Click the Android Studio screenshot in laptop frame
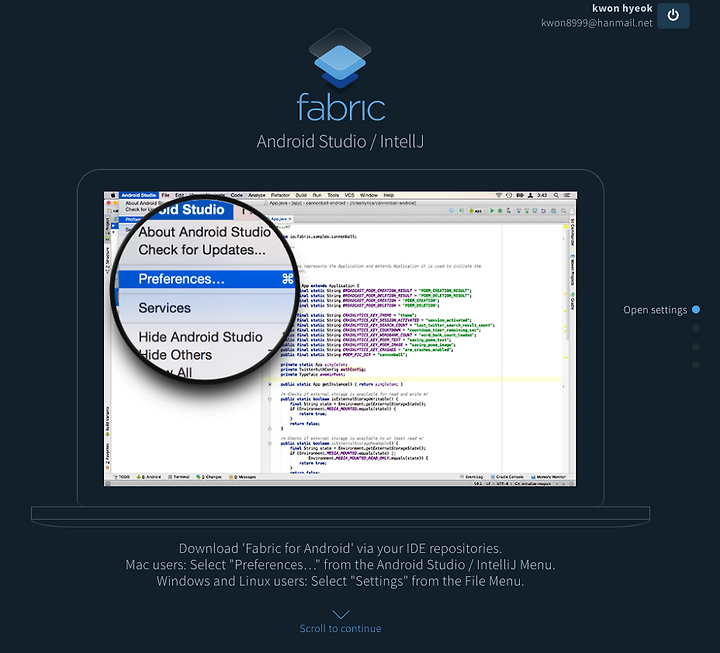The width and height of the screenshot is (720, 653). (340, 339)
